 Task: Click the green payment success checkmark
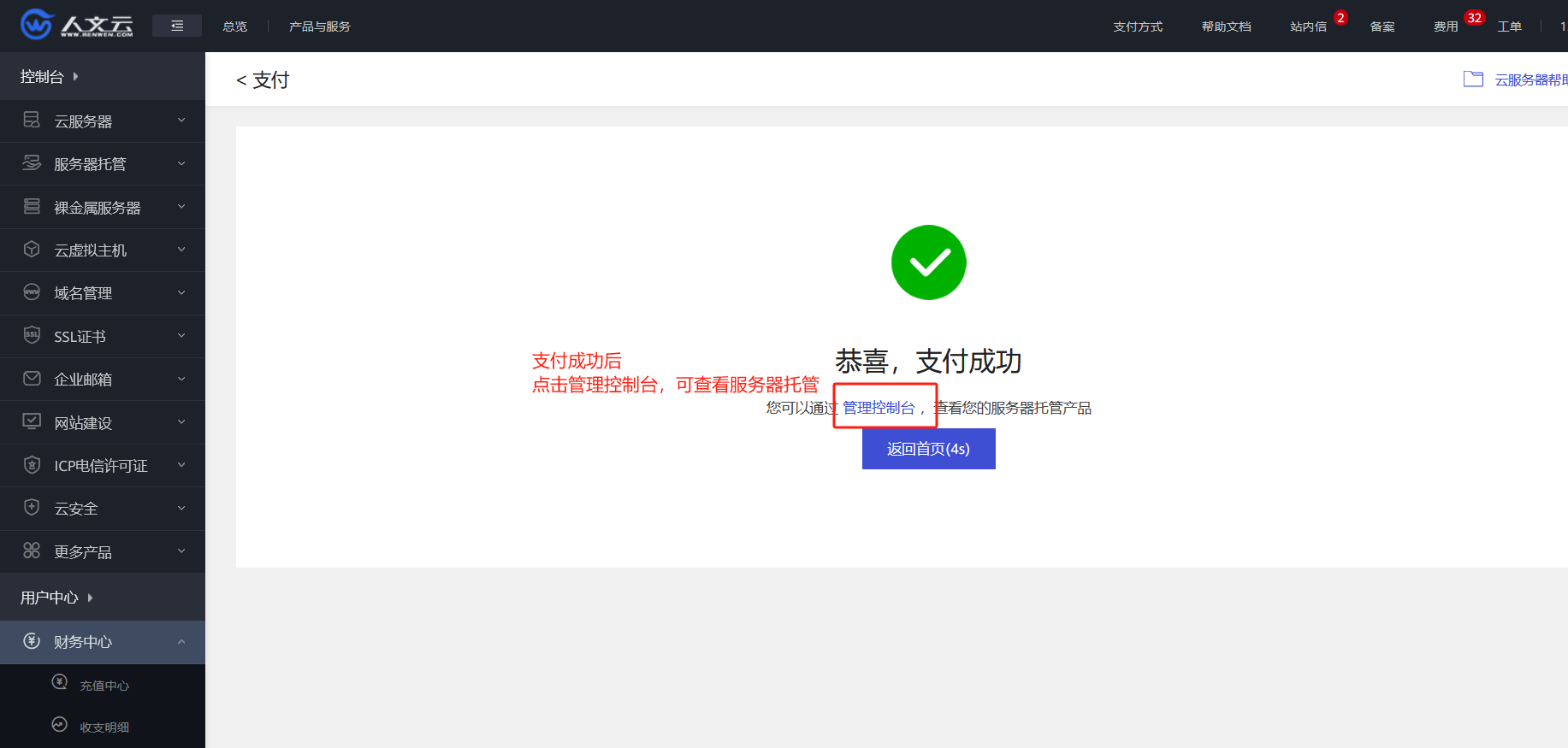pyautogui.click(x=928, y=262)
